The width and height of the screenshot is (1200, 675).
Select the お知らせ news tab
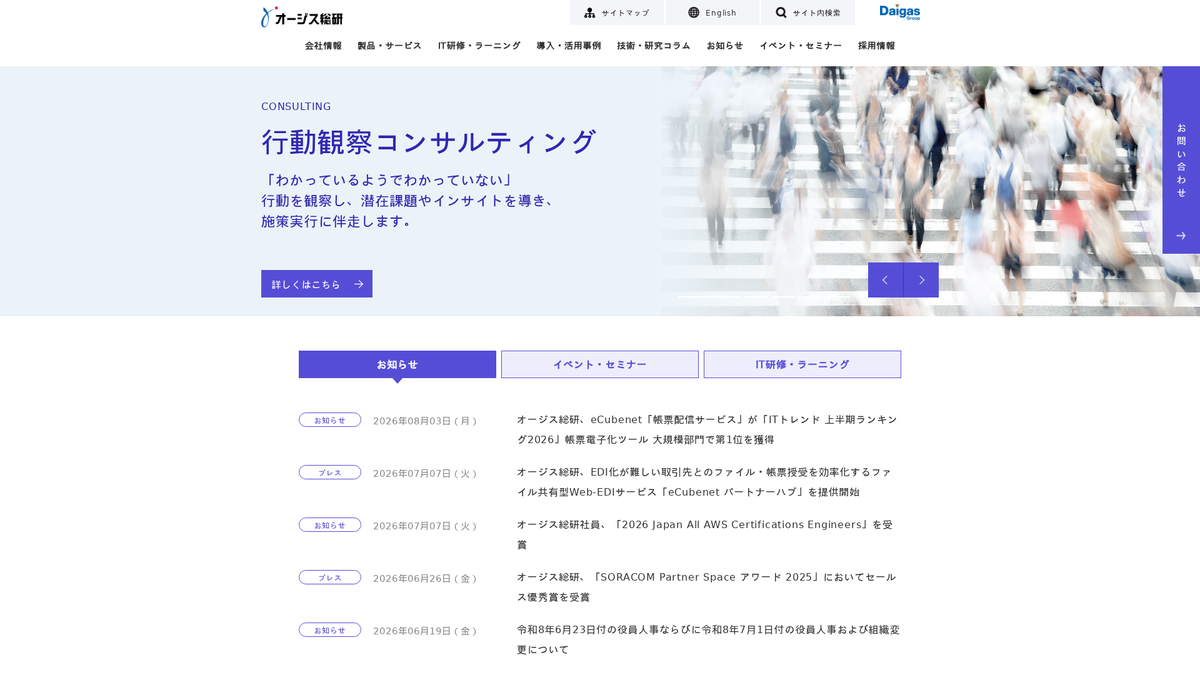pos(397,364)
